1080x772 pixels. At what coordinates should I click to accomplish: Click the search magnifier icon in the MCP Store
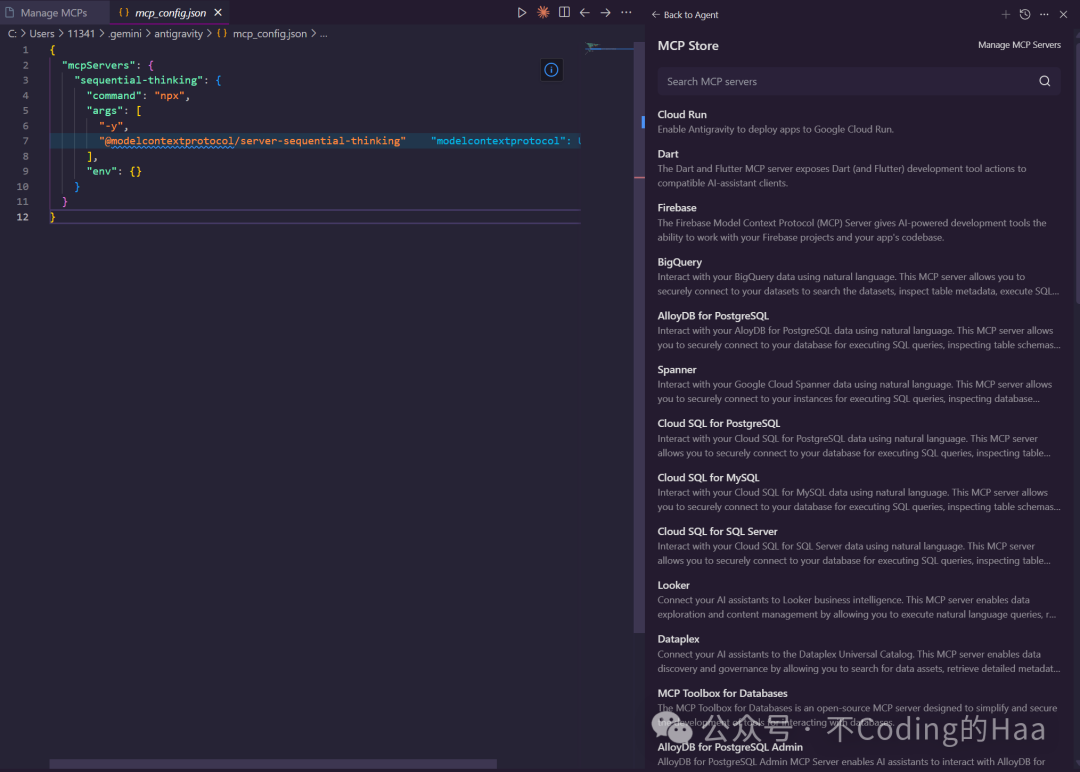point(1045,81)
